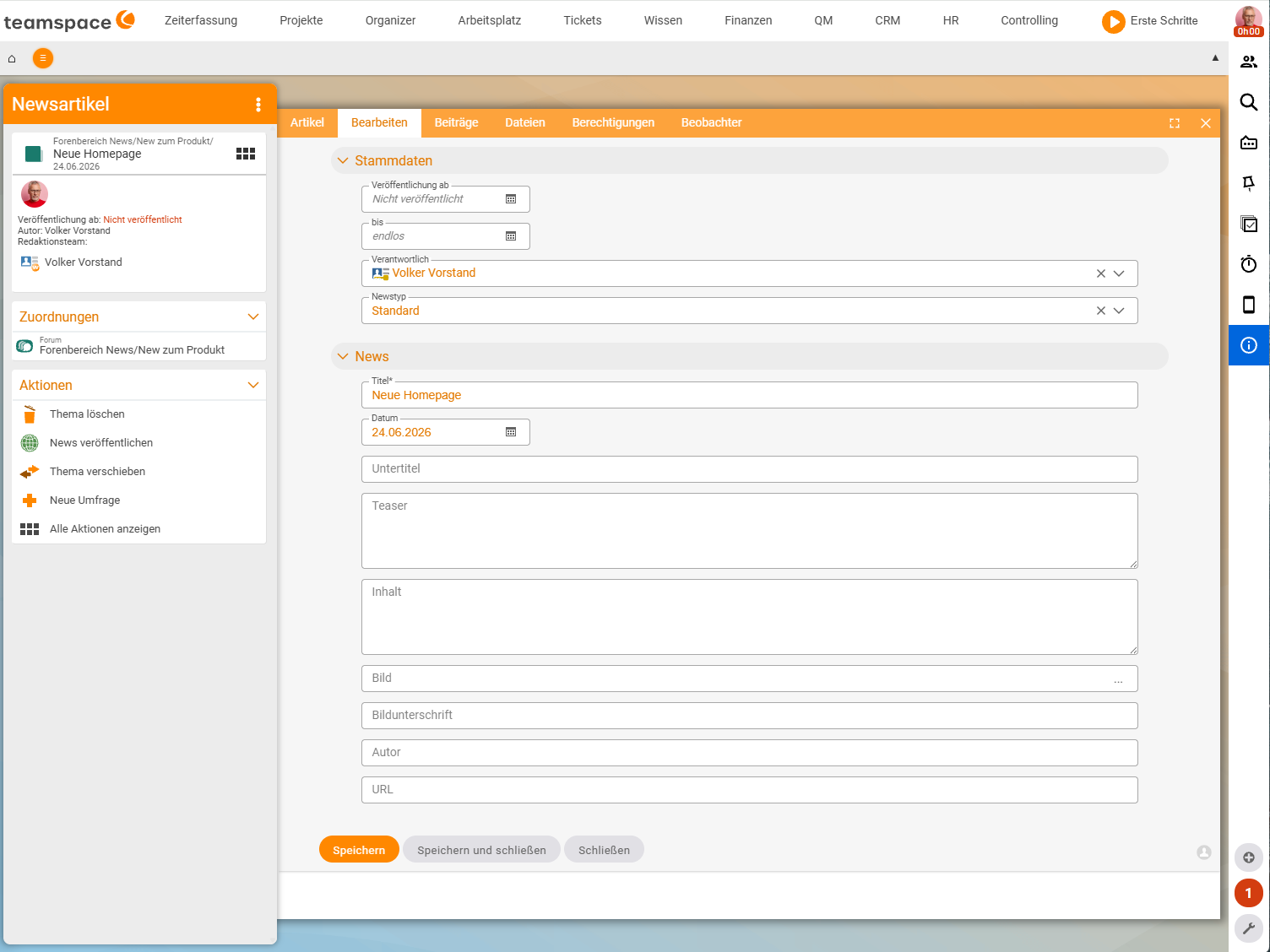Click the round plus button in right sidebar
The height and width of the screenshot is (952, 1270).
(1249, 857)
